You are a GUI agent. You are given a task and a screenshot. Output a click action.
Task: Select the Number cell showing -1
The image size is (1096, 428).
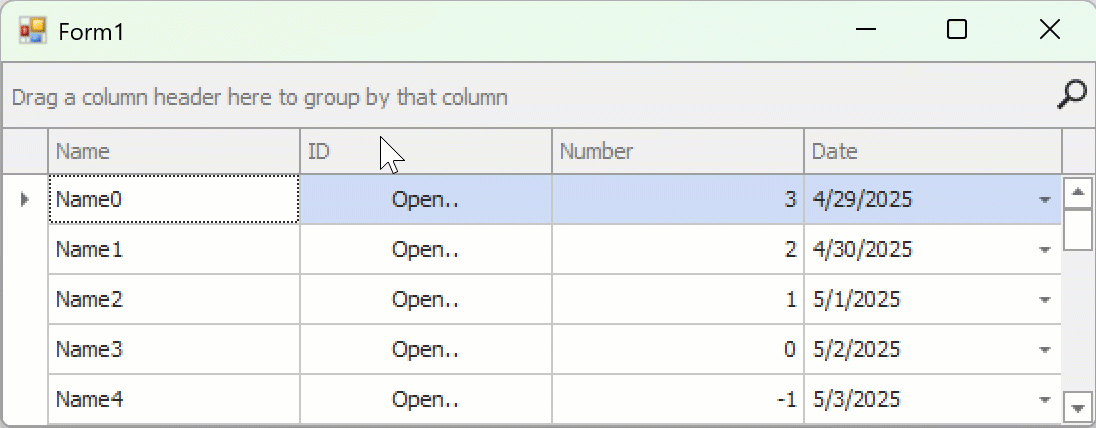pyautogui.click(x=678, y=400)
